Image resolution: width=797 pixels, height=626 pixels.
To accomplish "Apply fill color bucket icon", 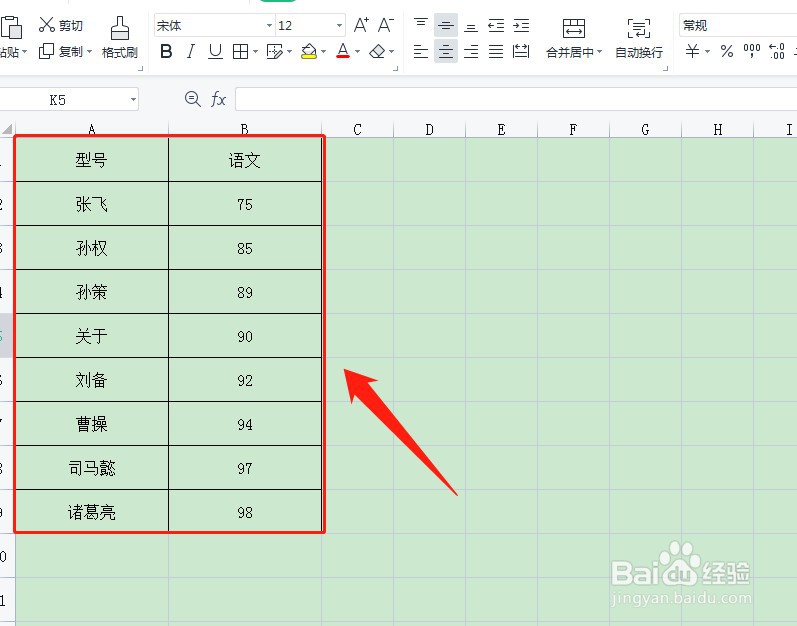I will (309, 51).
